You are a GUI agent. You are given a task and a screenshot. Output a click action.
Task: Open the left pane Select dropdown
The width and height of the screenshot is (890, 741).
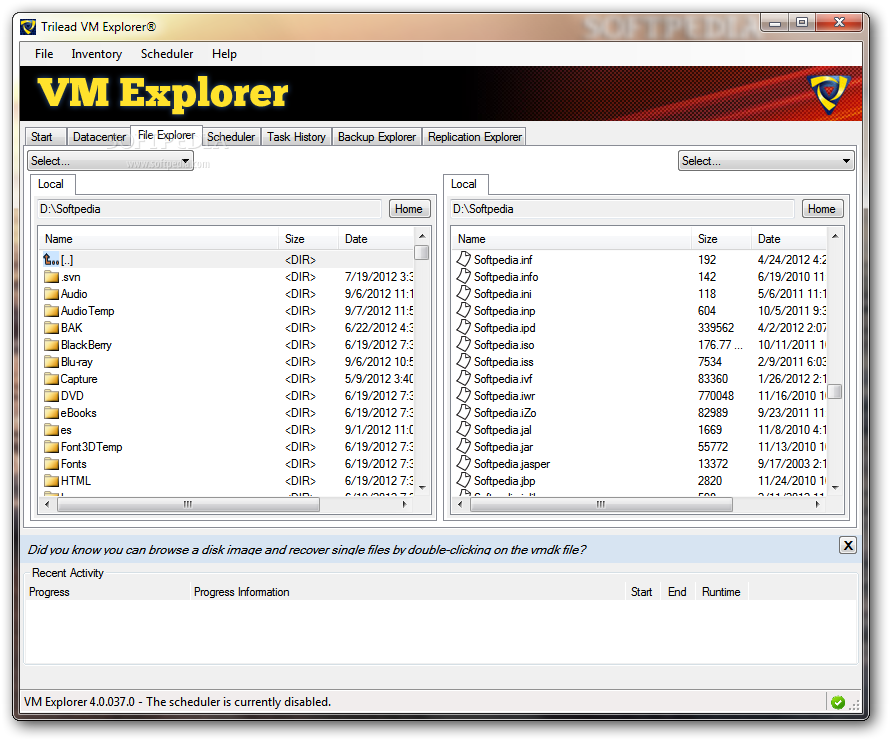coord(111,161)
